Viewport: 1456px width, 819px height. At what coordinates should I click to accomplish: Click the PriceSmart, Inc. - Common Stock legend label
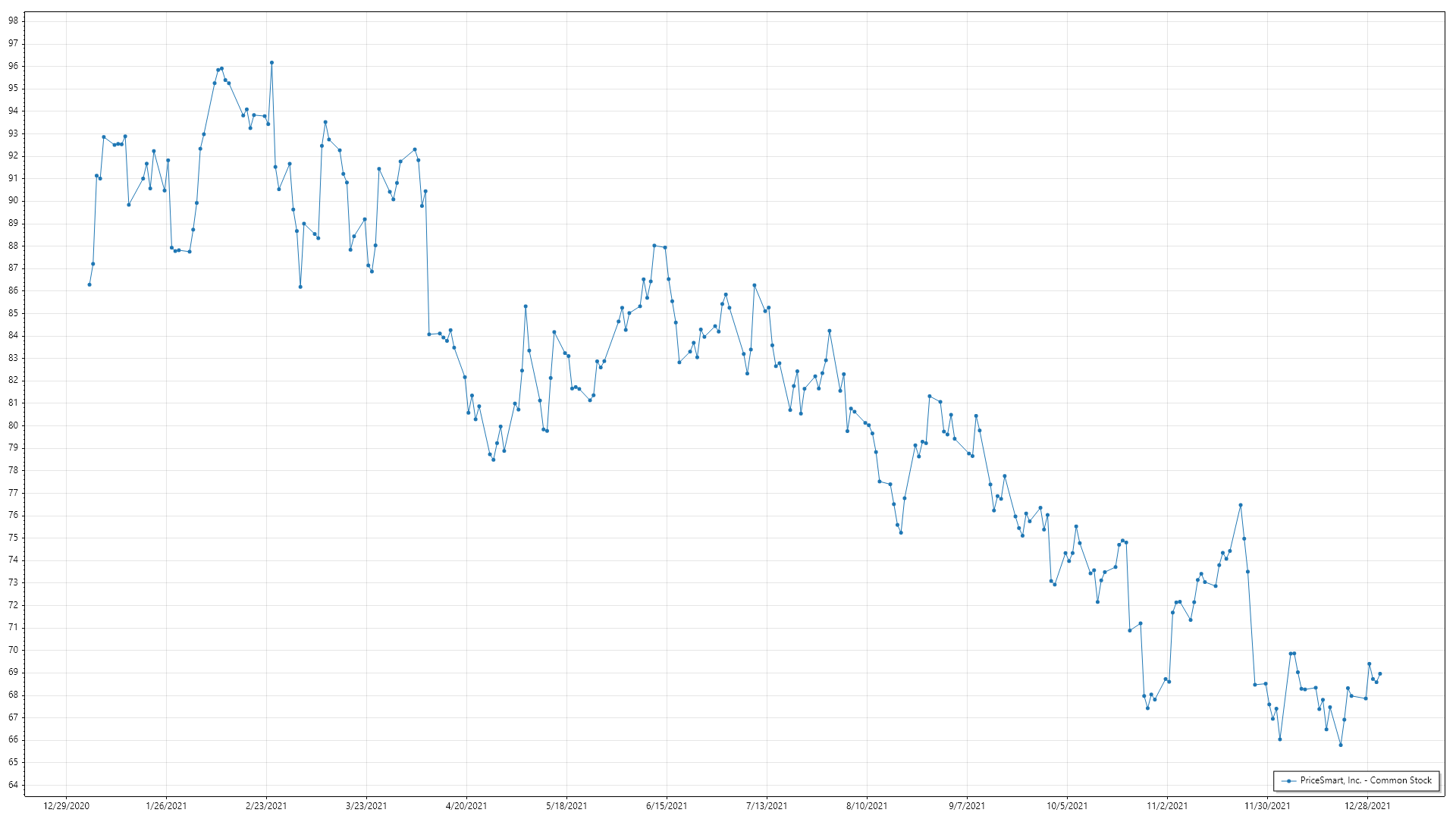click(1365, 780)
